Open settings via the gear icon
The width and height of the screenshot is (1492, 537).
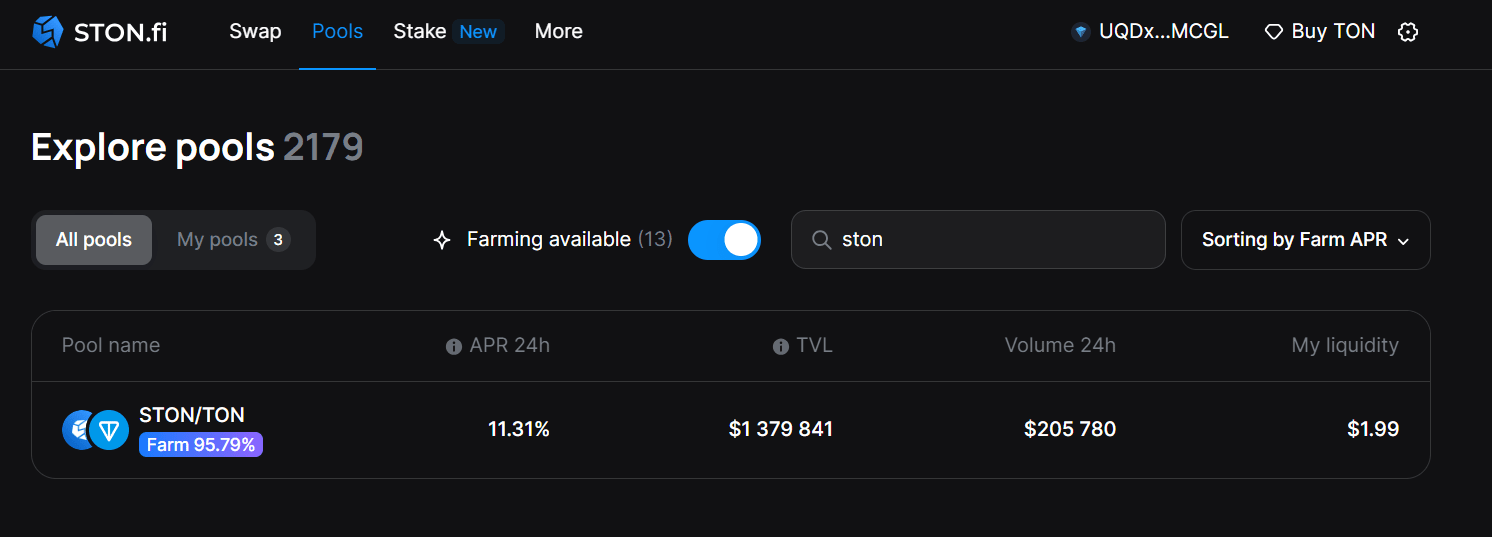click(x=1408, y=32)
